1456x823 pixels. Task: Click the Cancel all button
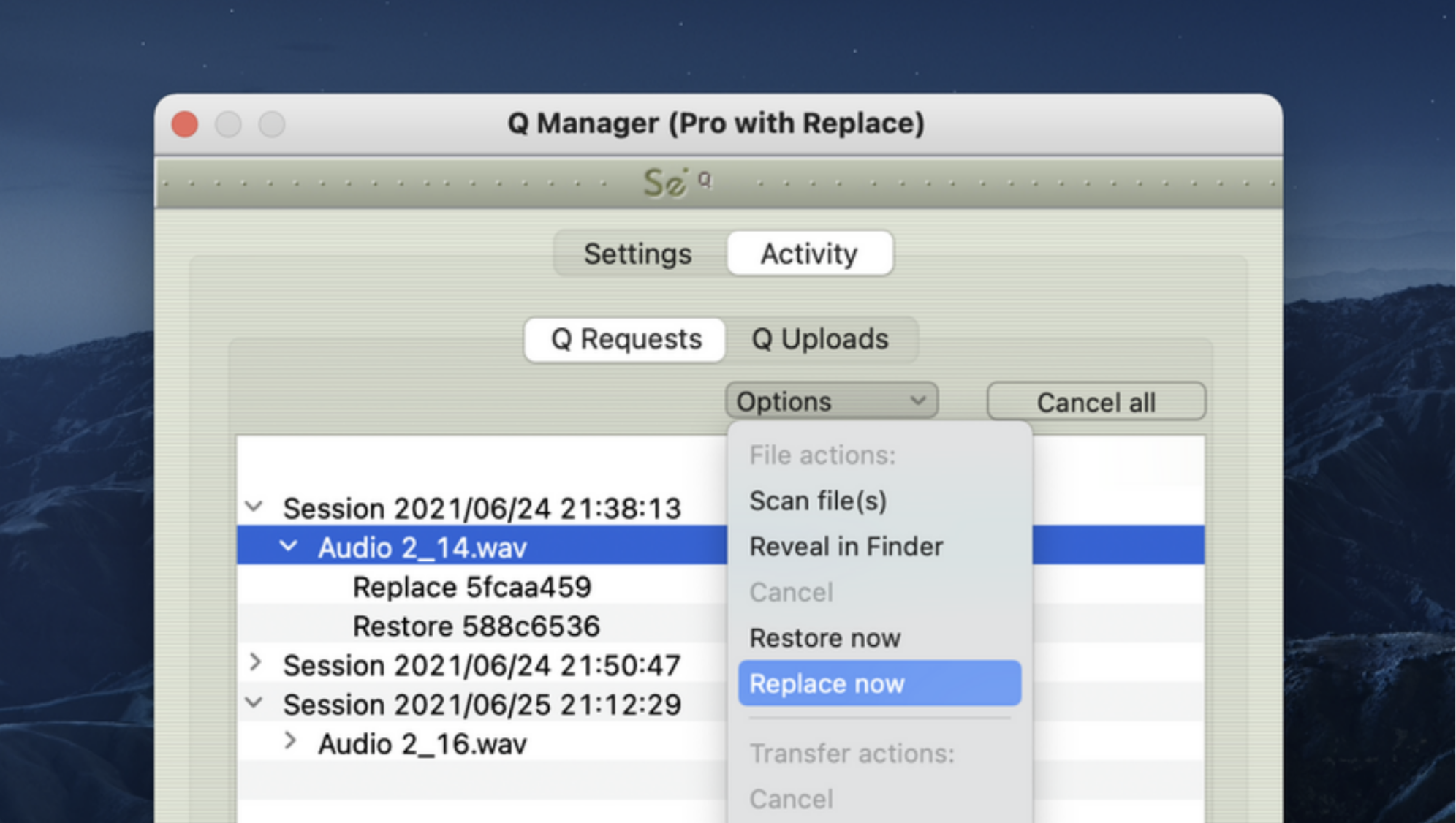click(x=1096, y=402)
